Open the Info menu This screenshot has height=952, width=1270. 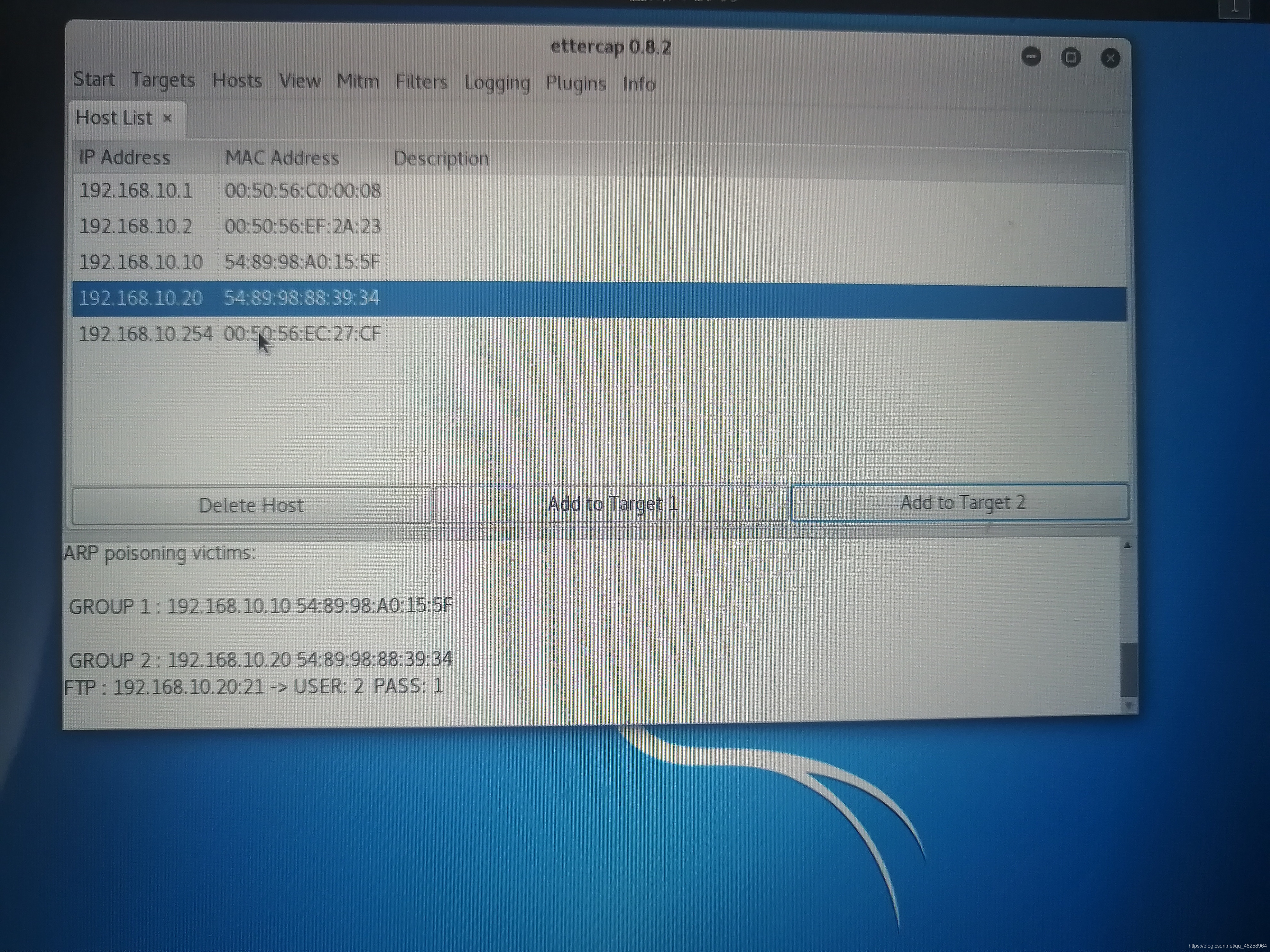click(639, 84)
